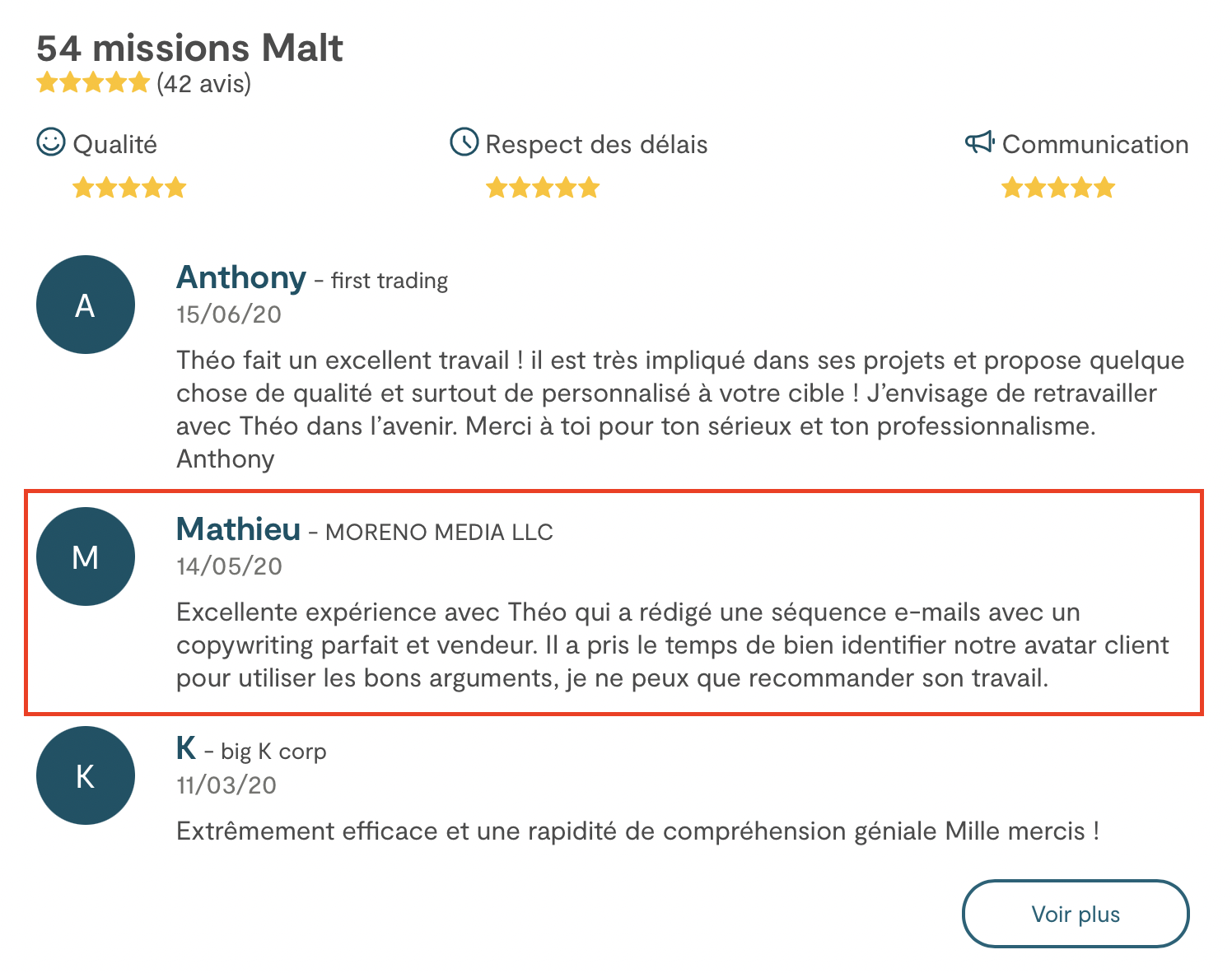This screenshot has height=973, width=1232.
Task: Click the MORENO MEDIA LLC company label
Action: 439,532
